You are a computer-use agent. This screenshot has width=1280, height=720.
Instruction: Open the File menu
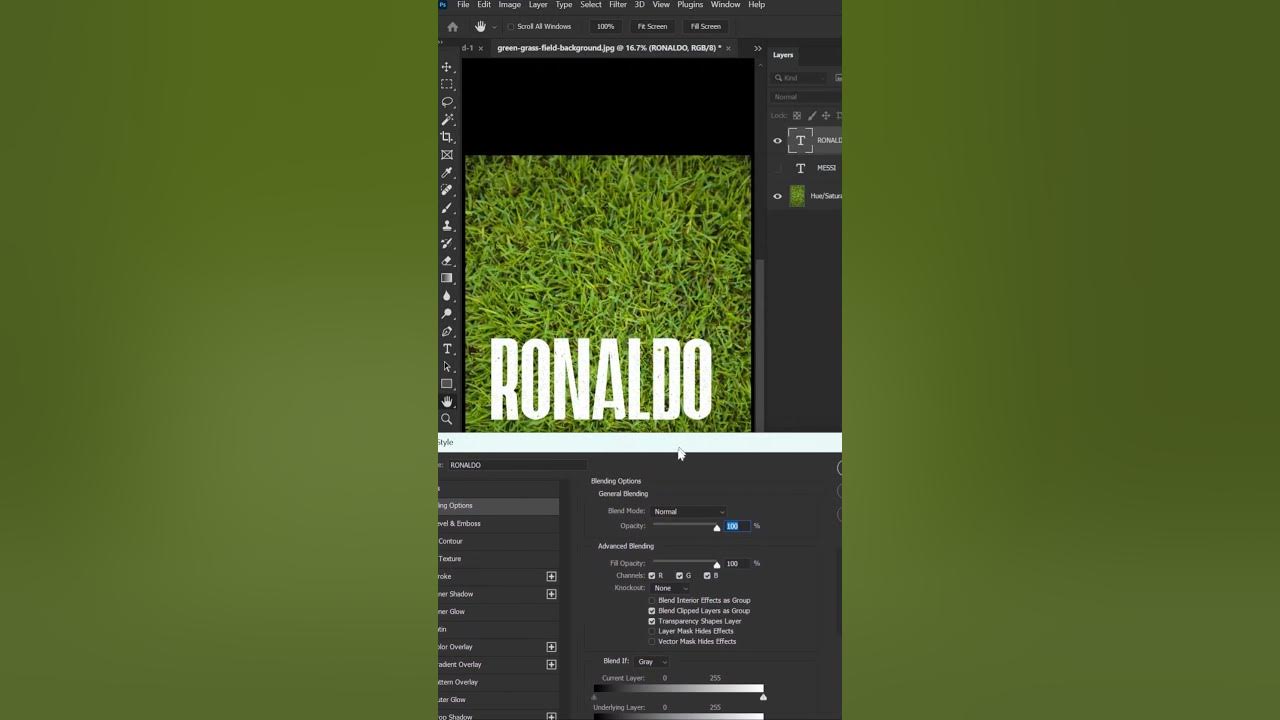[x=463, y=5]
